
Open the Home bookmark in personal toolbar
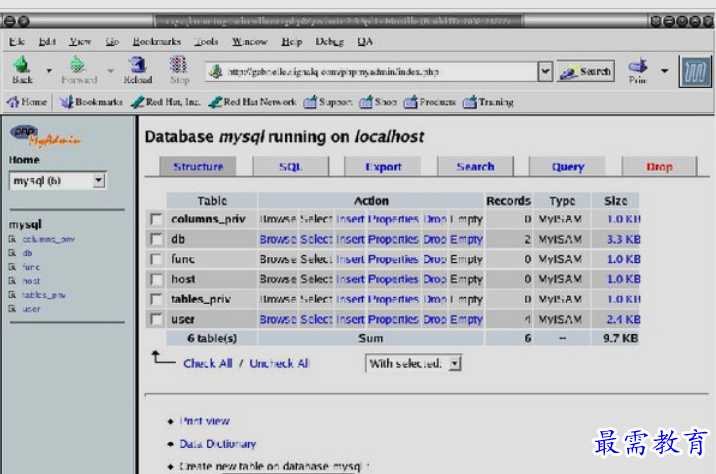[x=27, y=102]
